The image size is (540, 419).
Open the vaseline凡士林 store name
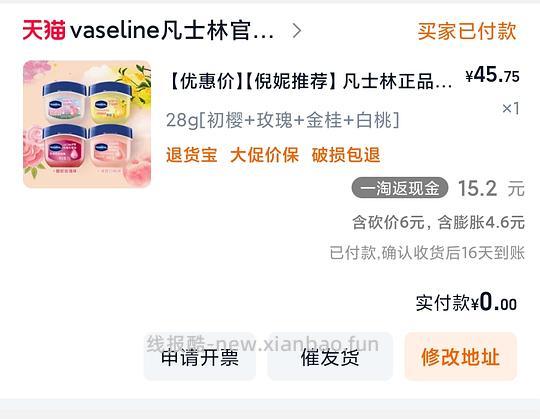click(172, 31)
